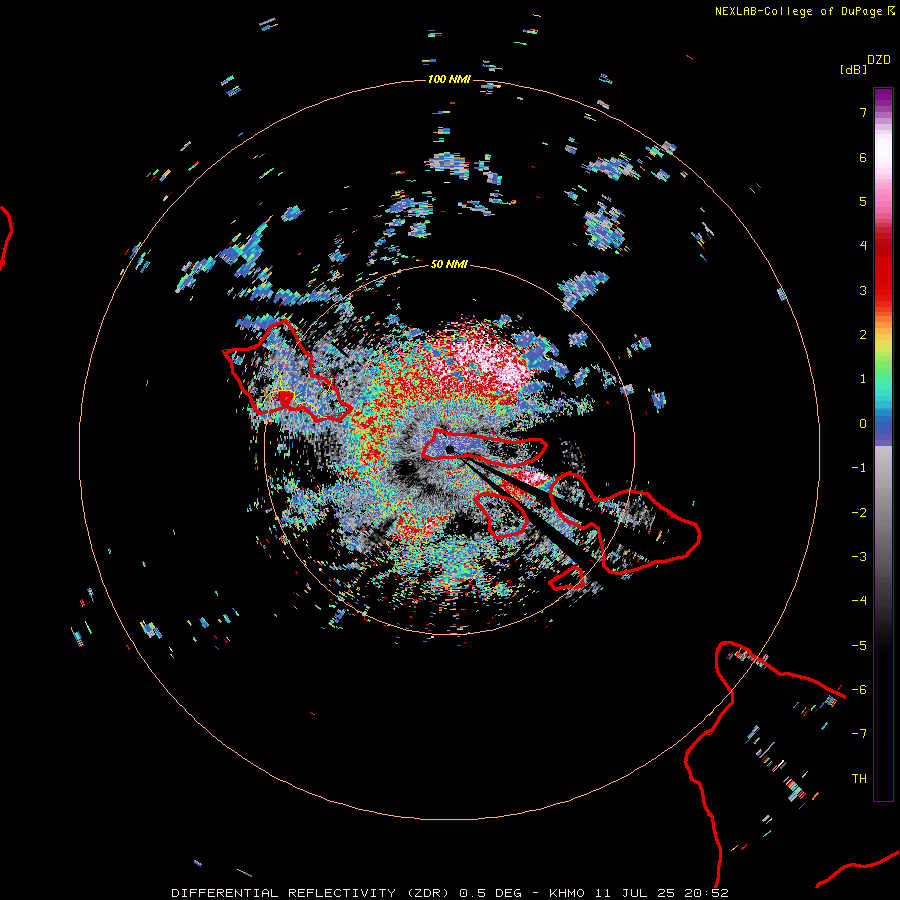Click the 1 value on color scale

[863, 379]
